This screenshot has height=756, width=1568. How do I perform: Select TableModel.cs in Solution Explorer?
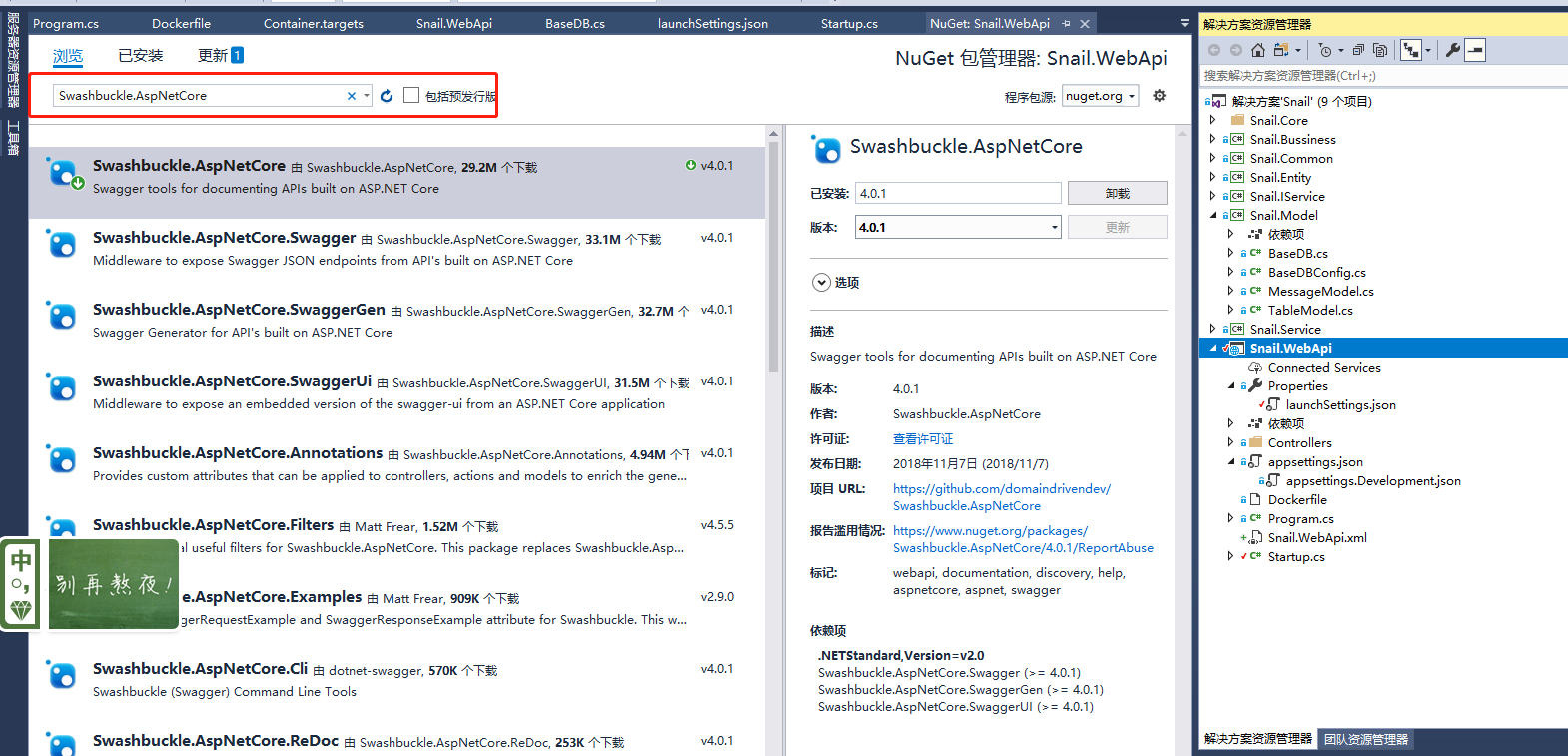1310,311
